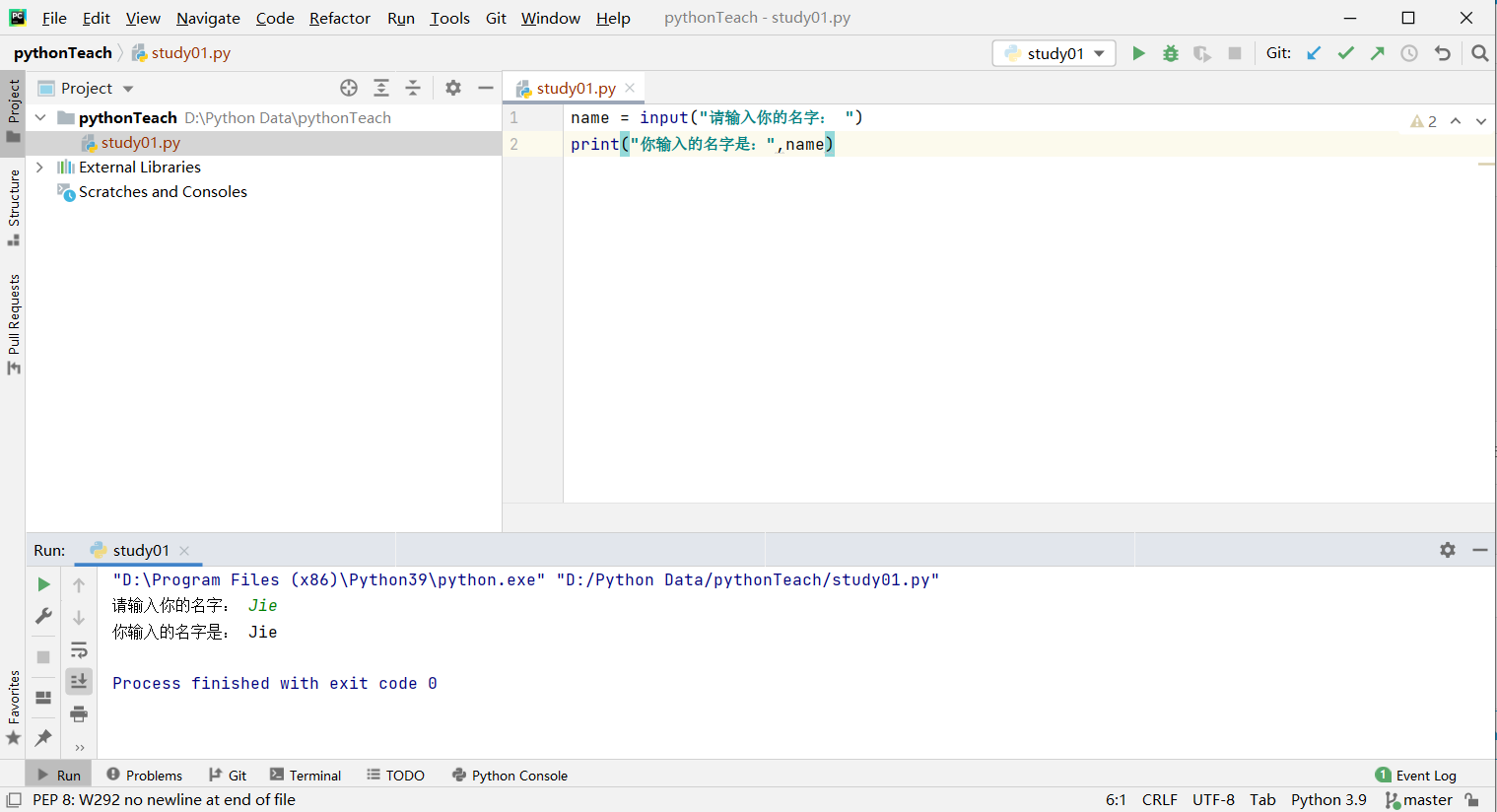1497x812 pixels.
Task: Select study01.py in the Project tree
Action: coord(141,143)
